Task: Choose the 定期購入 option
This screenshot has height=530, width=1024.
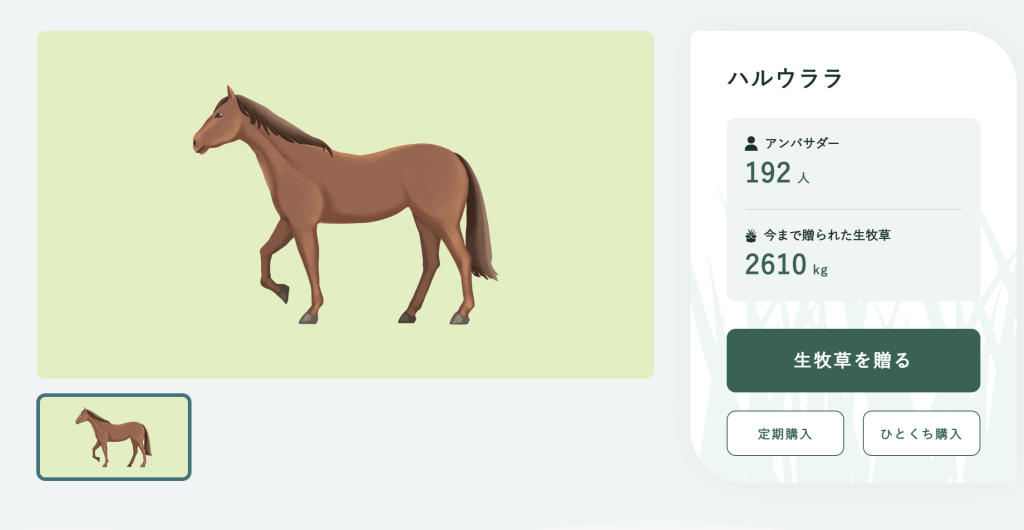Action: click(x=785, y=433)
